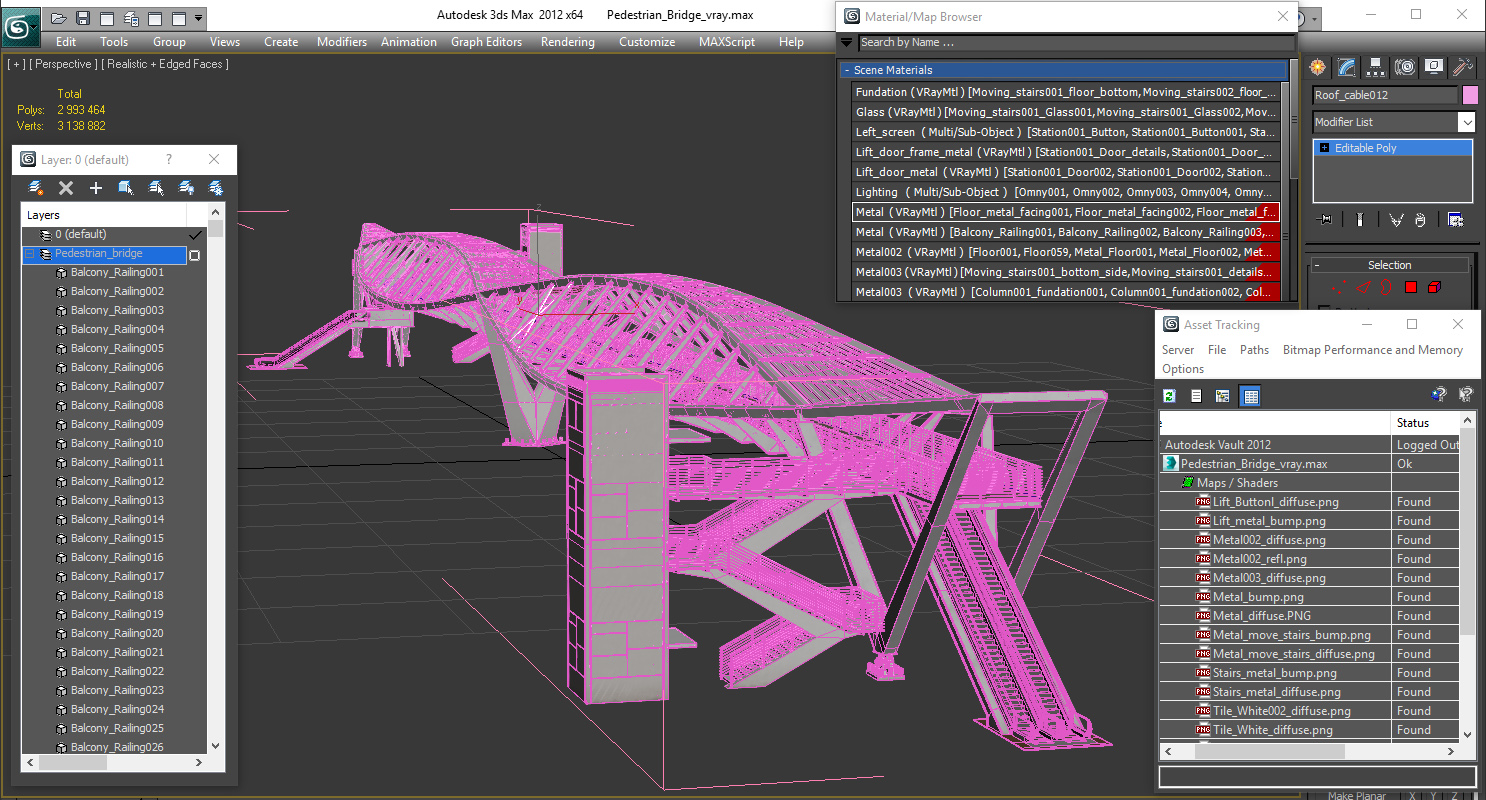Click Create New Layer icon in Layer dialog
1486x800 pixels.
36,188
